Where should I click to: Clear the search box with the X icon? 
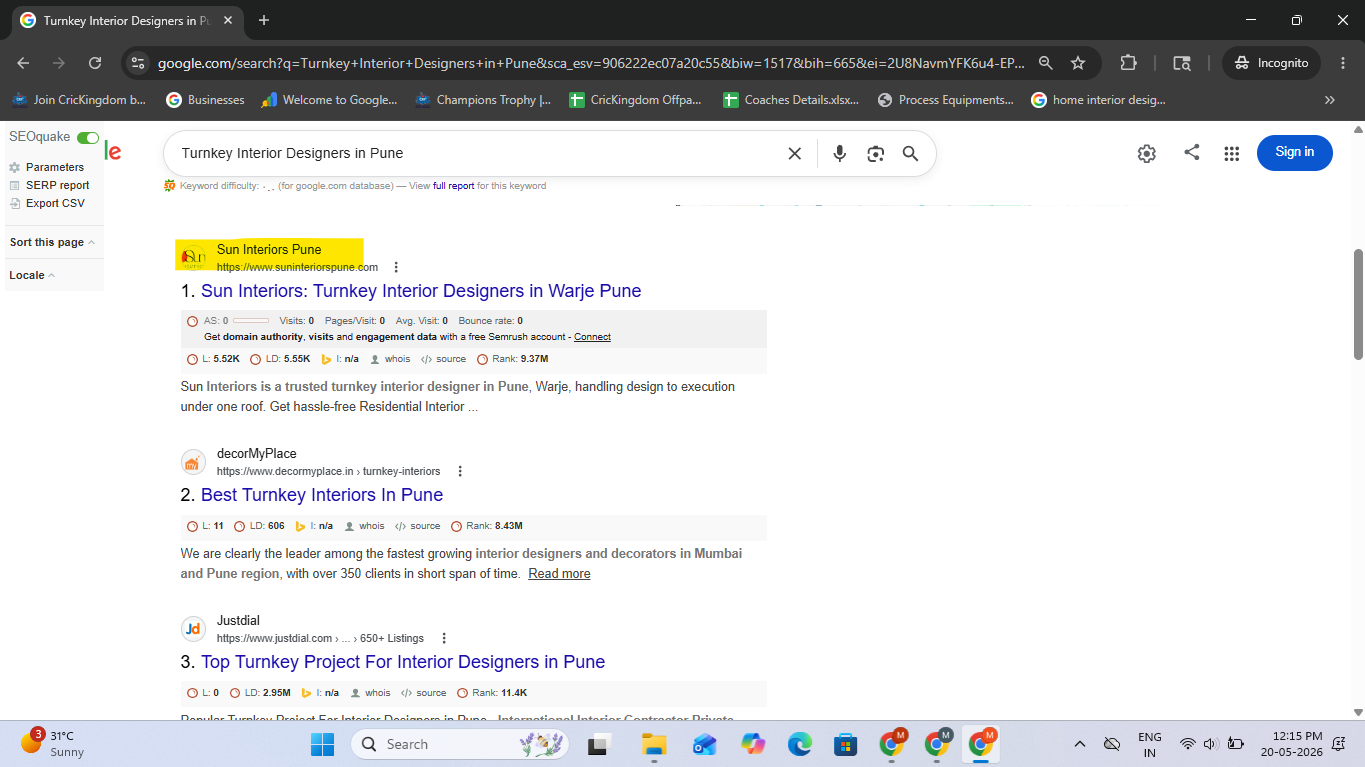point(795,153)
